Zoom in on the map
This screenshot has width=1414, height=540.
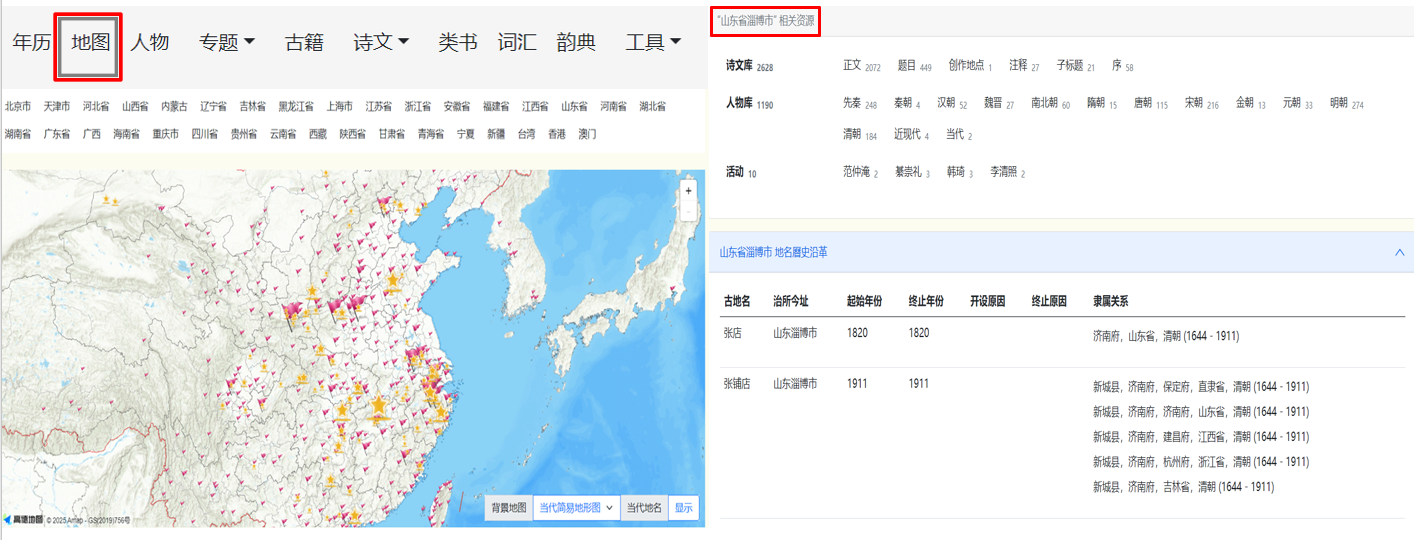point(688,190)
